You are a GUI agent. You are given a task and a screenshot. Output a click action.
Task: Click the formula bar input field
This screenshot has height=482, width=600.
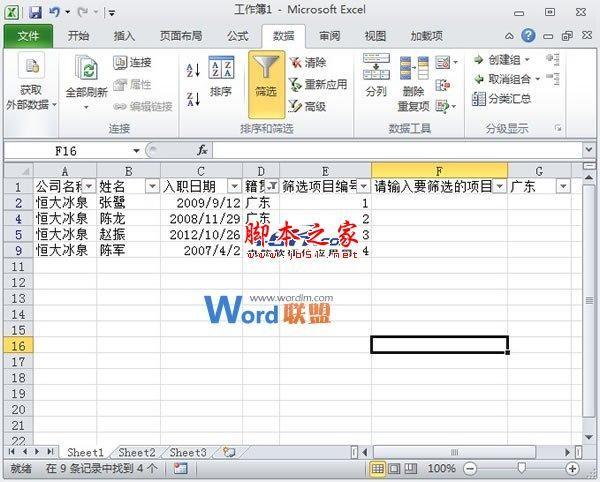point(397,150)
